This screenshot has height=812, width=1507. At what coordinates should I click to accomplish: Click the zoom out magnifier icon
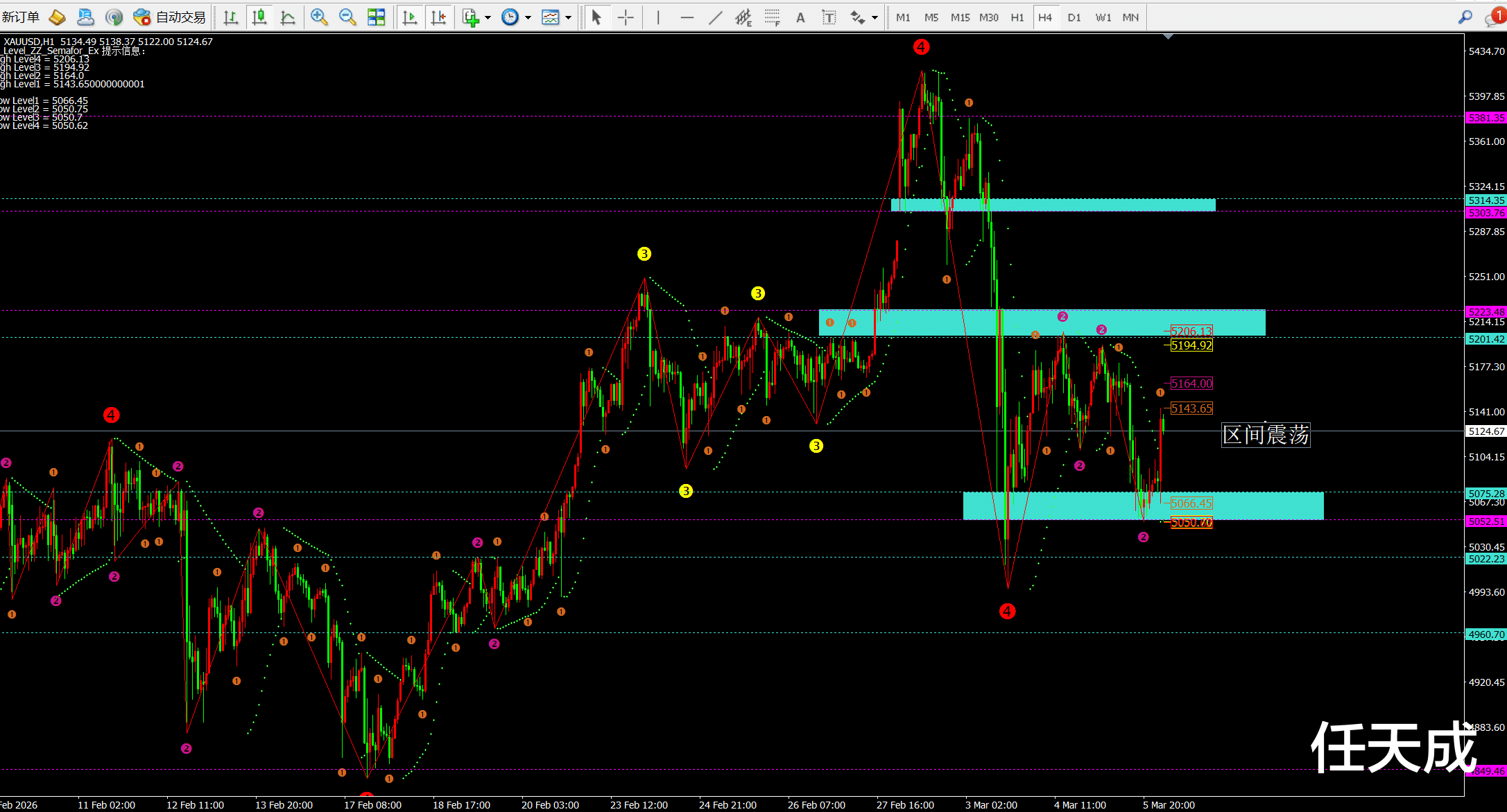tap(347, 17)
